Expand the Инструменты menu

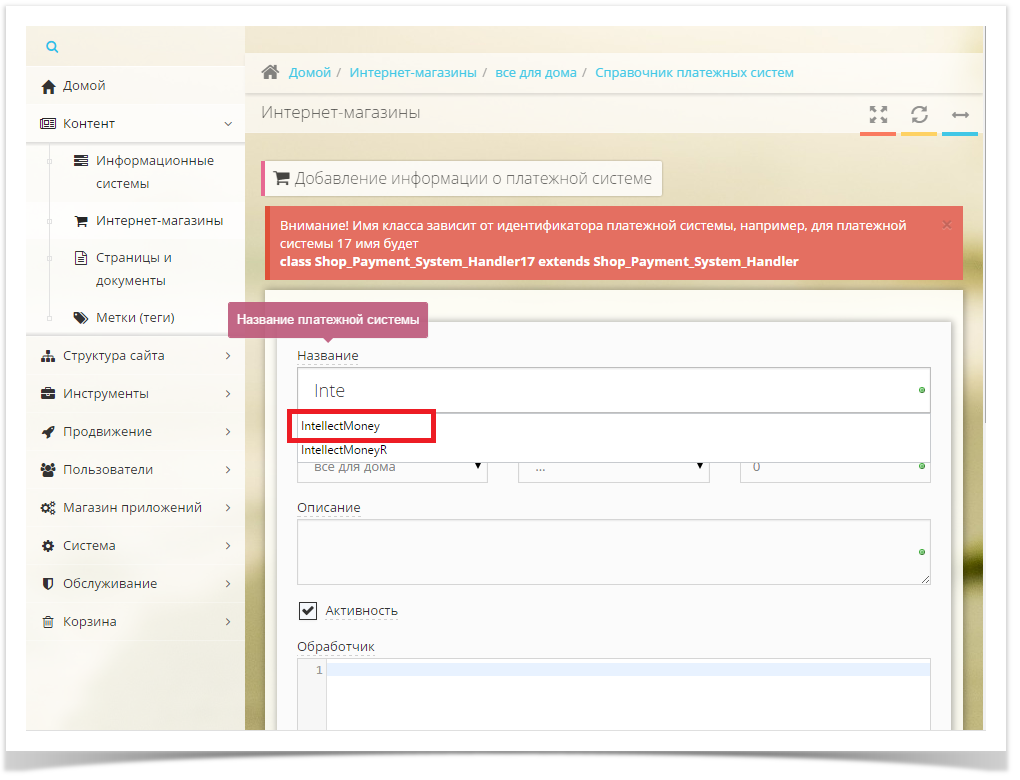pyautogui.click(x=105, y=394)
